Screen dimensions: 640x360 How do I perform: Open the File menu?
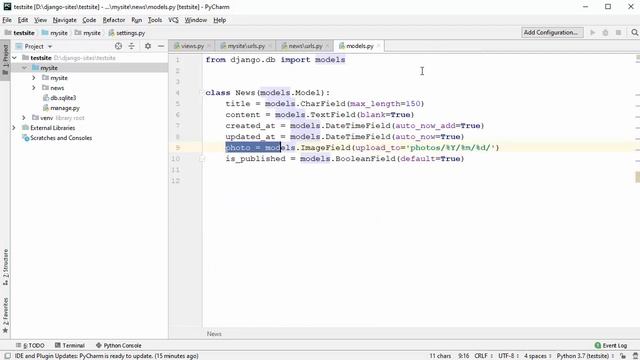(x=7, y=20)
